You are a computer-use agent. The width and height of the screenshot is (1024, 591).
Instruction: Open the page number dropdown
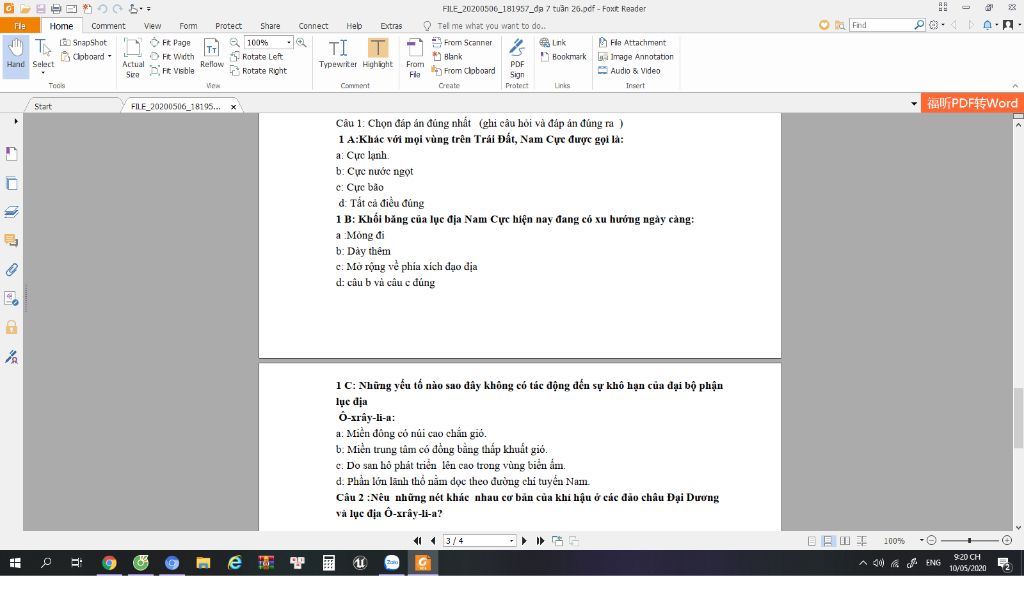click(511, 541)
